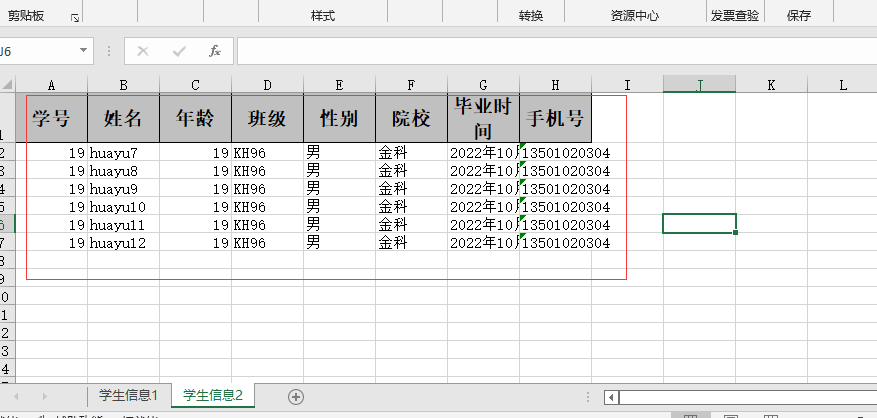Image resolution: width=877 pixels, height=418 pixels.
Task: Click the Confirm entry checkmark icon
Action: (x=179, y=51)
